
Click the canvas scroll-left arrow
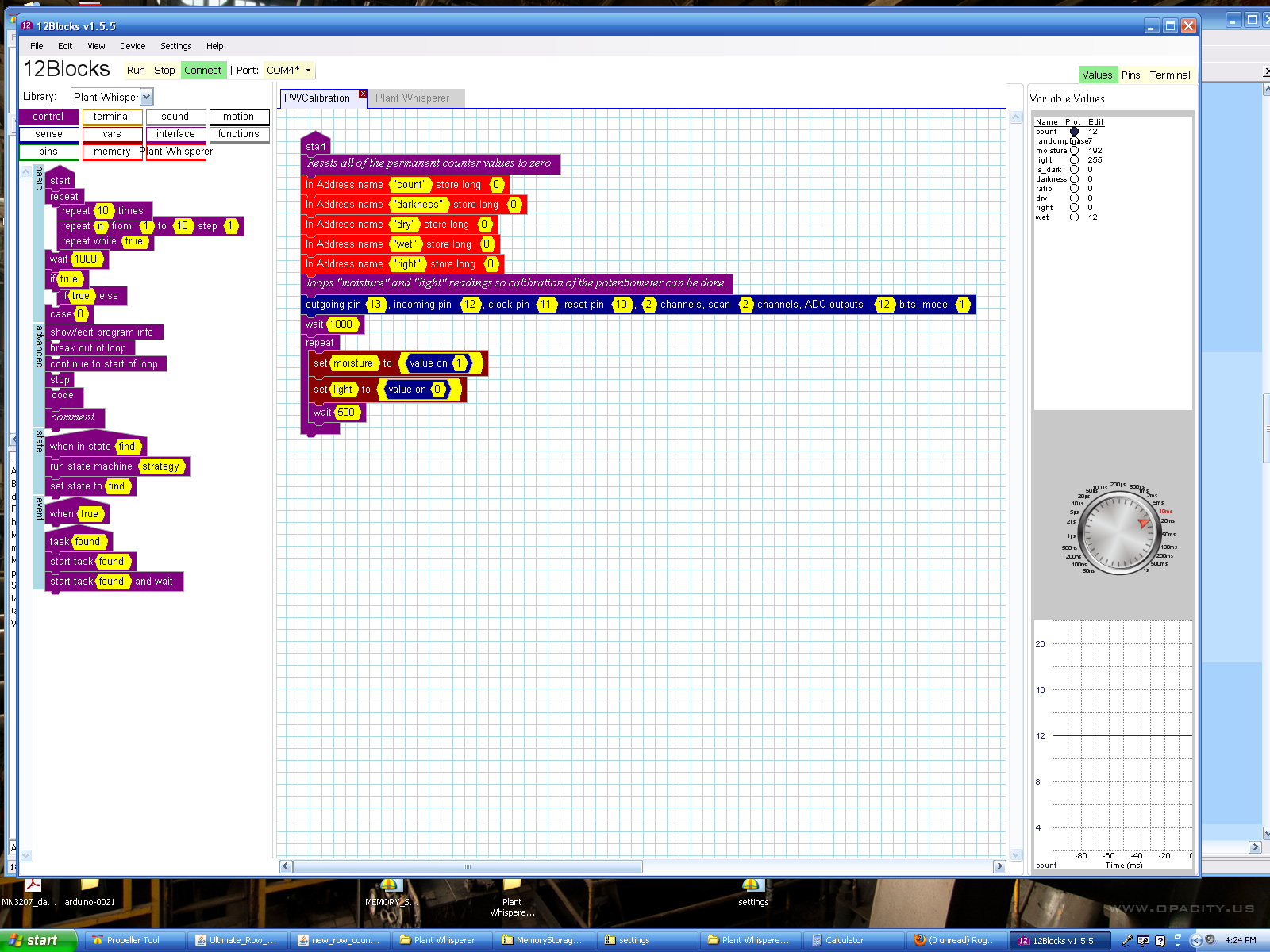(x=286, y=867)
